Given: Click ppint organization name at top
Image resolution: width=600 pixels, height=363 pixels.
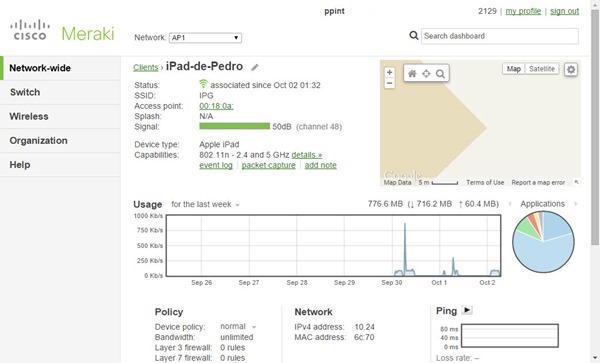Looking at the screenshot, I should point(334,11).
